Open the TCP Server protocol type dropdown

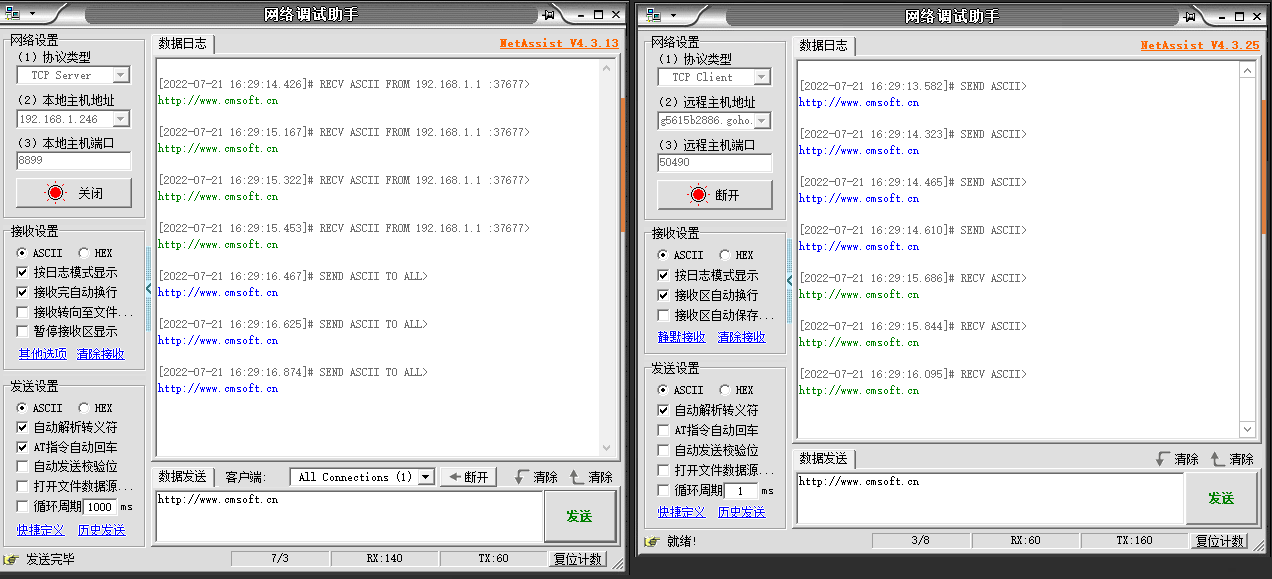pos(120,75)
